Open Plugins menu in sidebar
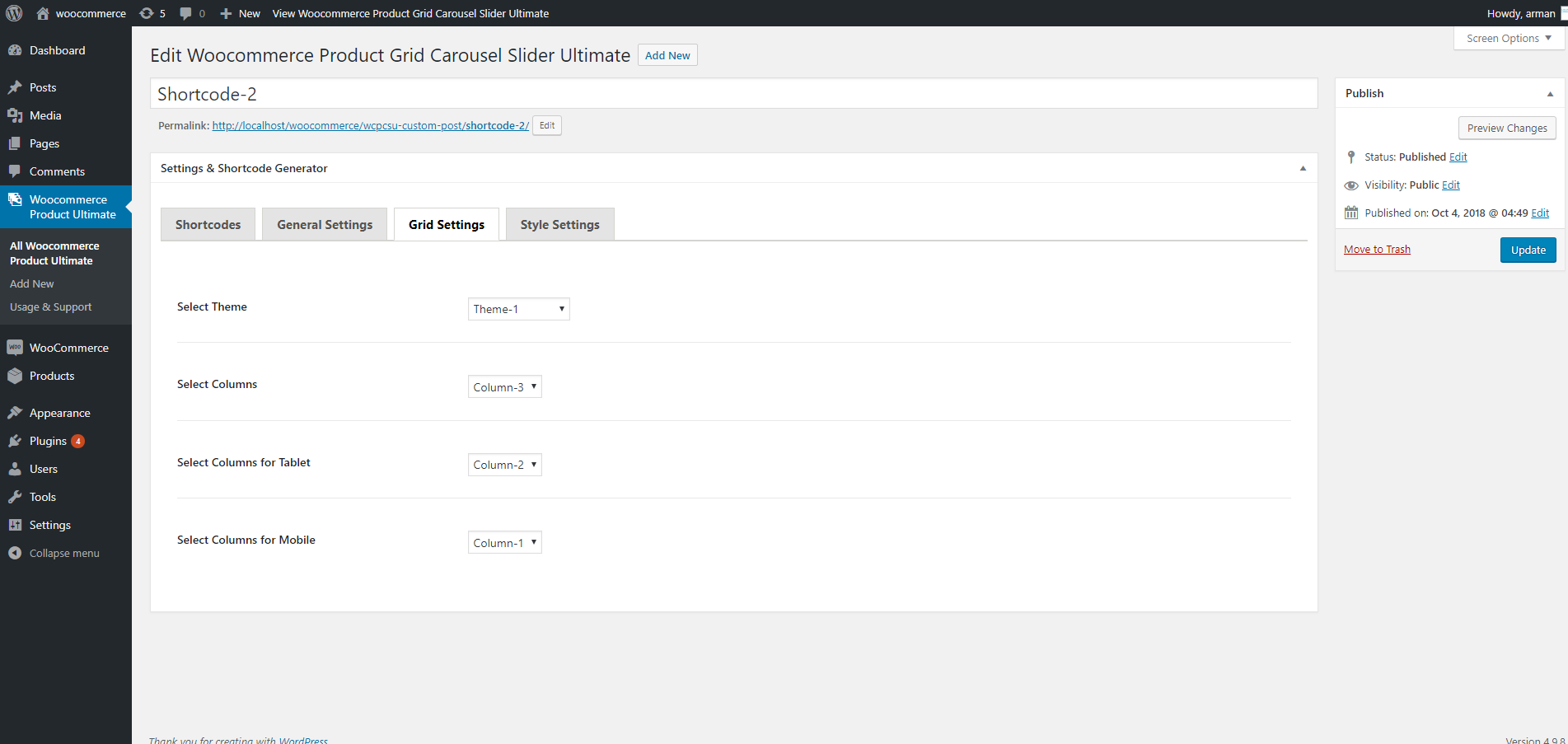Screen dimensions: 1568x744 tap(48, 441)
